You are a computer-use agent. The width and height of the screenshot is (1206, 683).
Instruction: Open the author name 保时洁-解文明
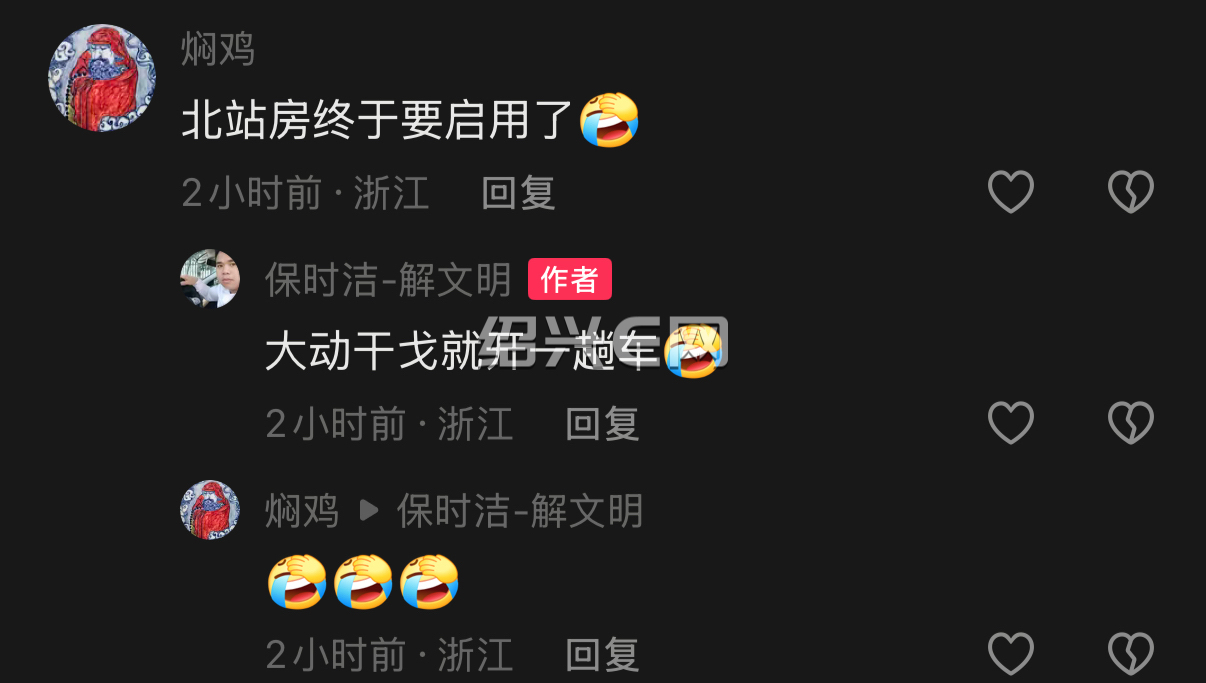[388, 280]
